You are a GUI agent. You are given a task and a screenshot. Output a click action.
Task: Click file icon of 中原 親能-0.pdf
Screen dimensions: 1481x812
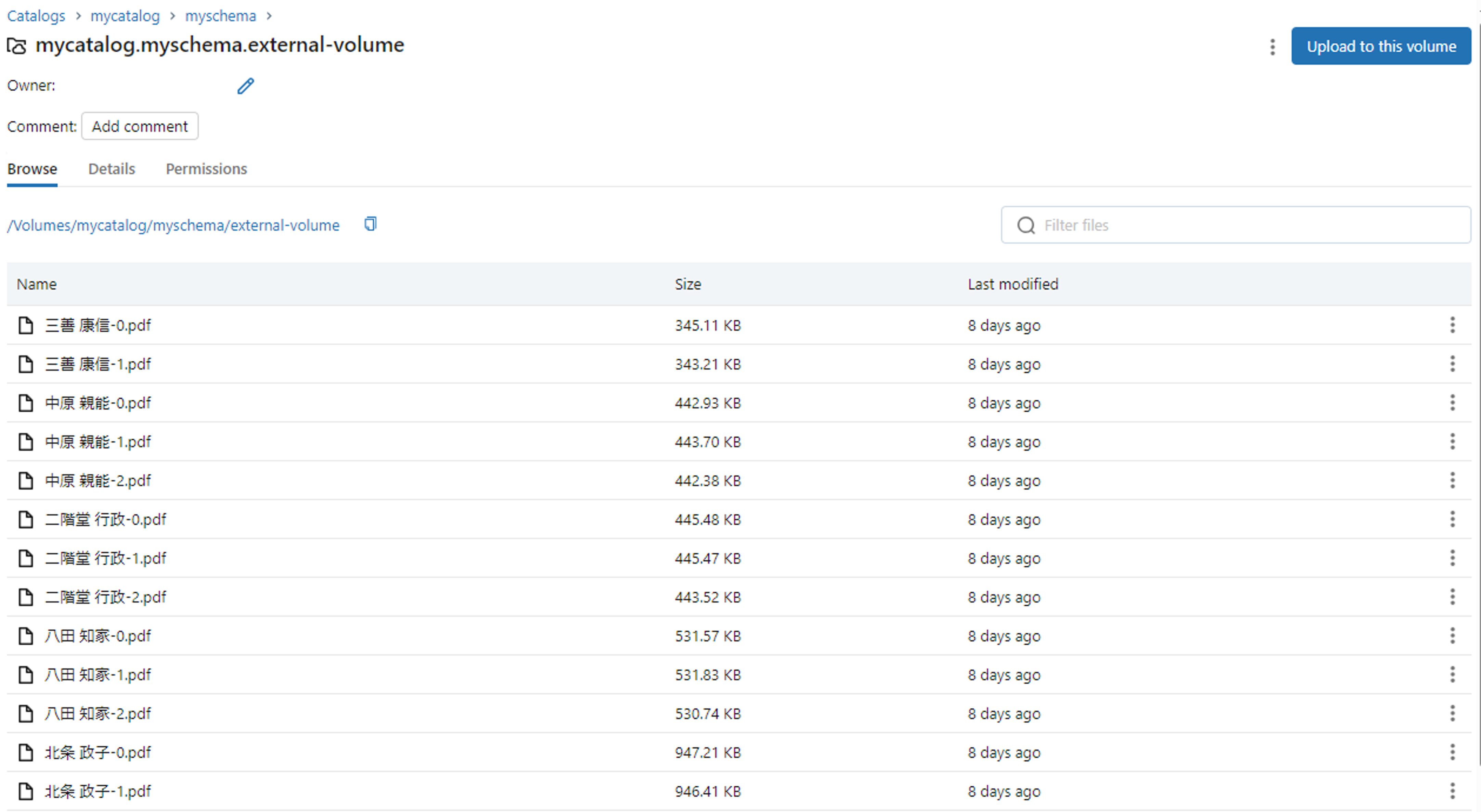tap(25, 402)
